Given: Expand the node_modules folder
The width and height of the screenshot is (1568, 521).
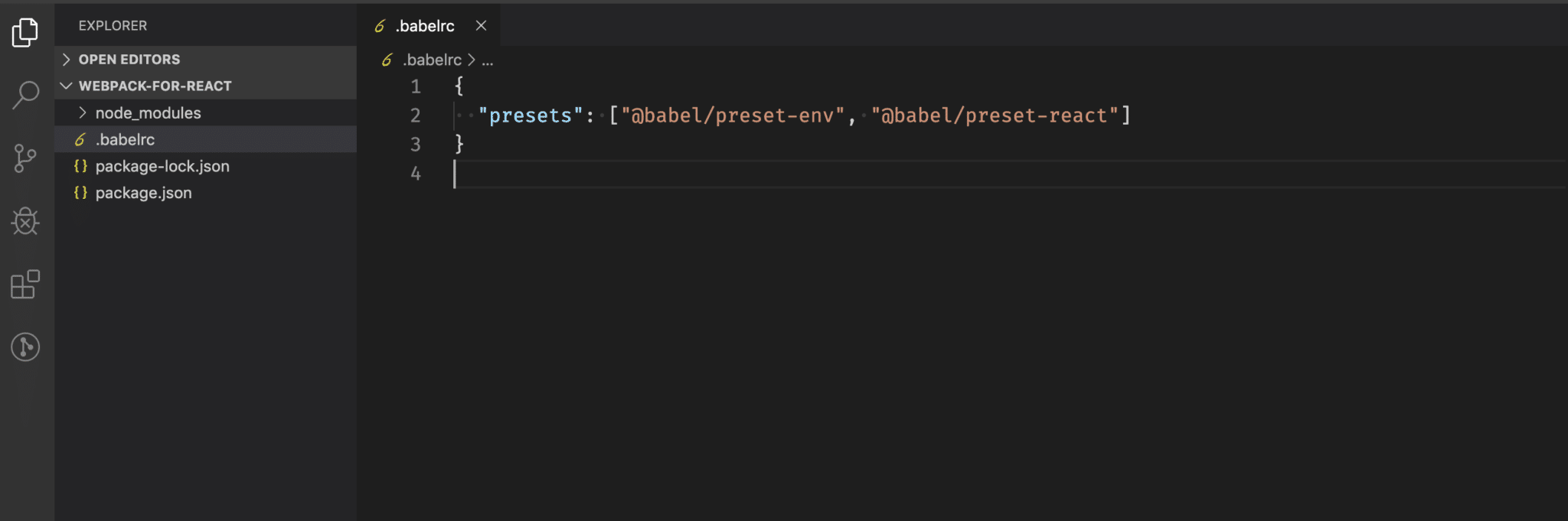Looking at the screenshot, I should click(83, 112).
